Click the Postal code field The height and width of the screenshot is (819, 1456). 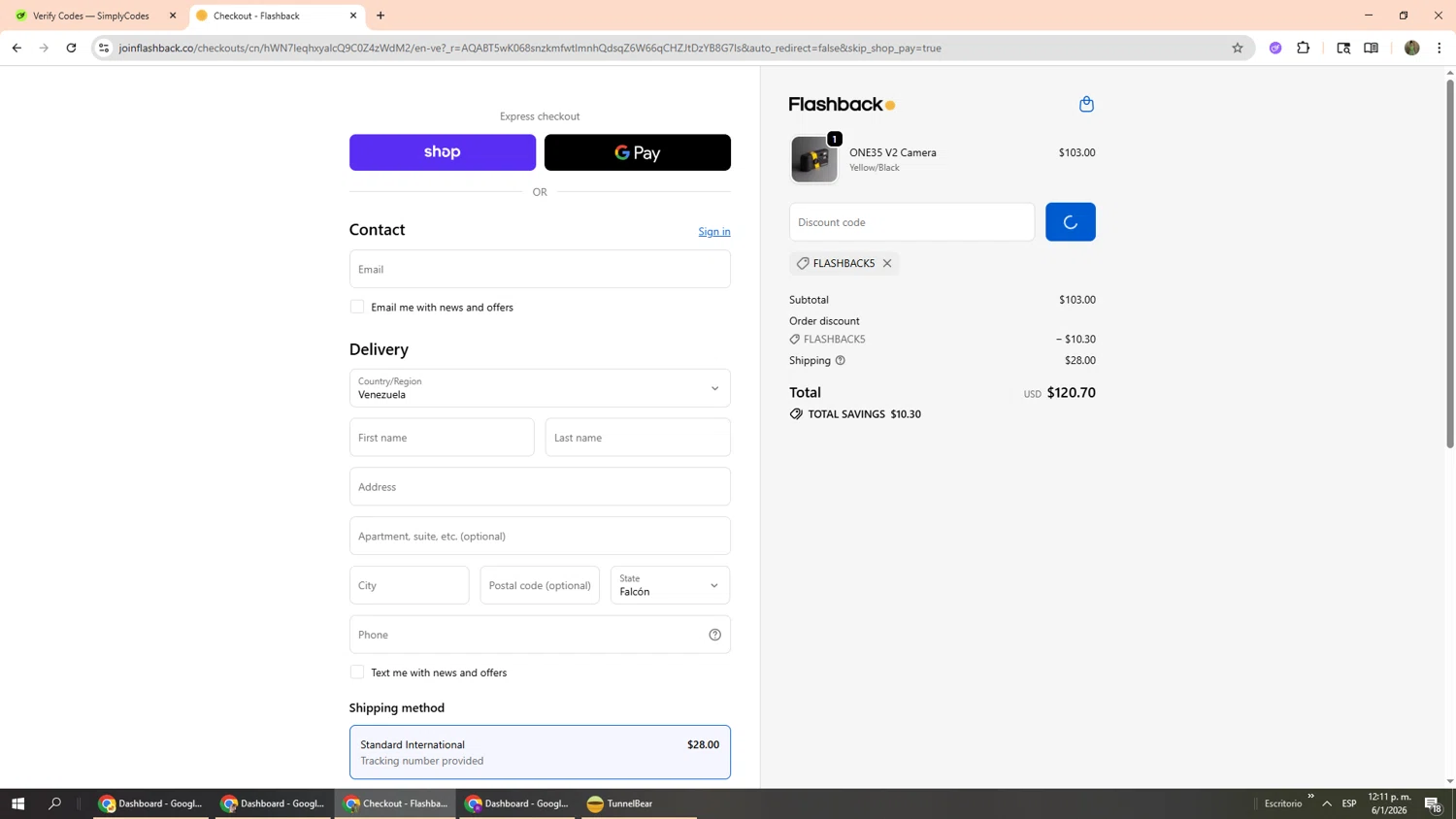(x=540, y=585)
